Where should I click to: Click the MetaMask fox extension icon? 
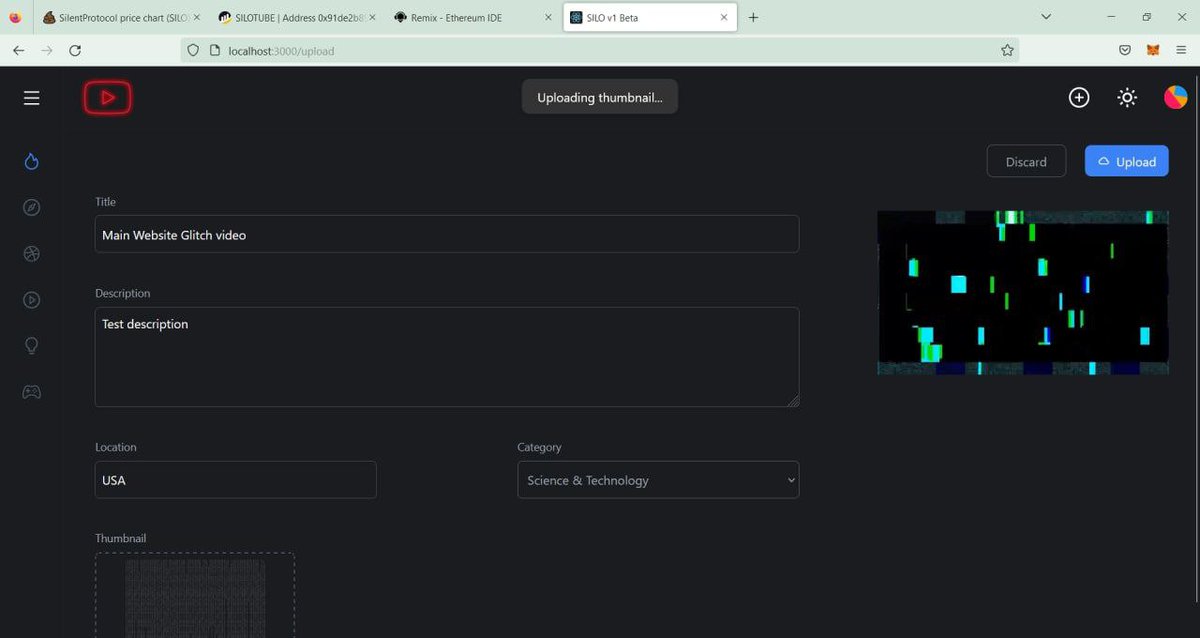1153,50
